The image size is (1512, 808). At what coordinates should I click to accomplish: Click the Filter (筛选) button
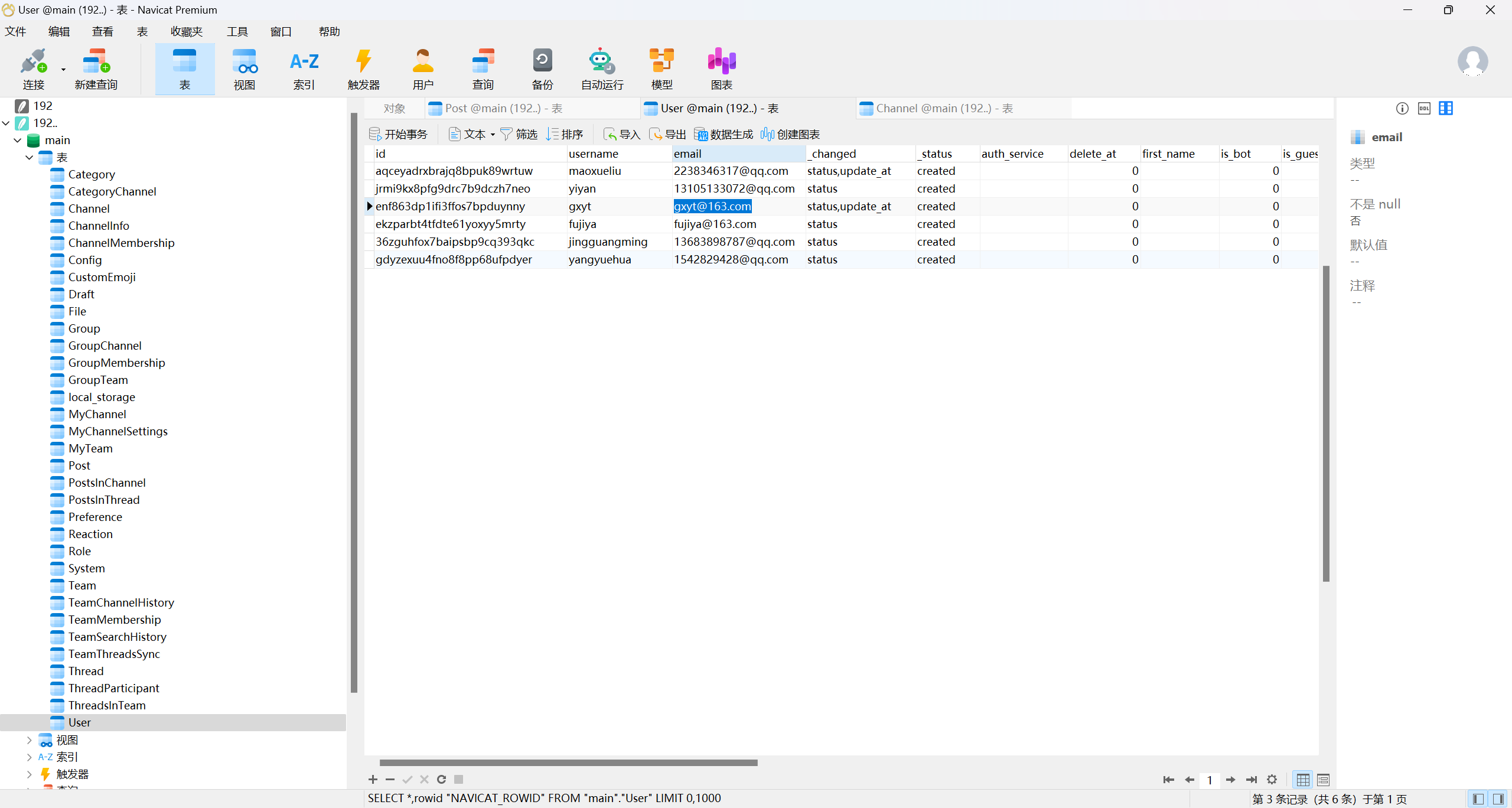[x=519, y=135]
